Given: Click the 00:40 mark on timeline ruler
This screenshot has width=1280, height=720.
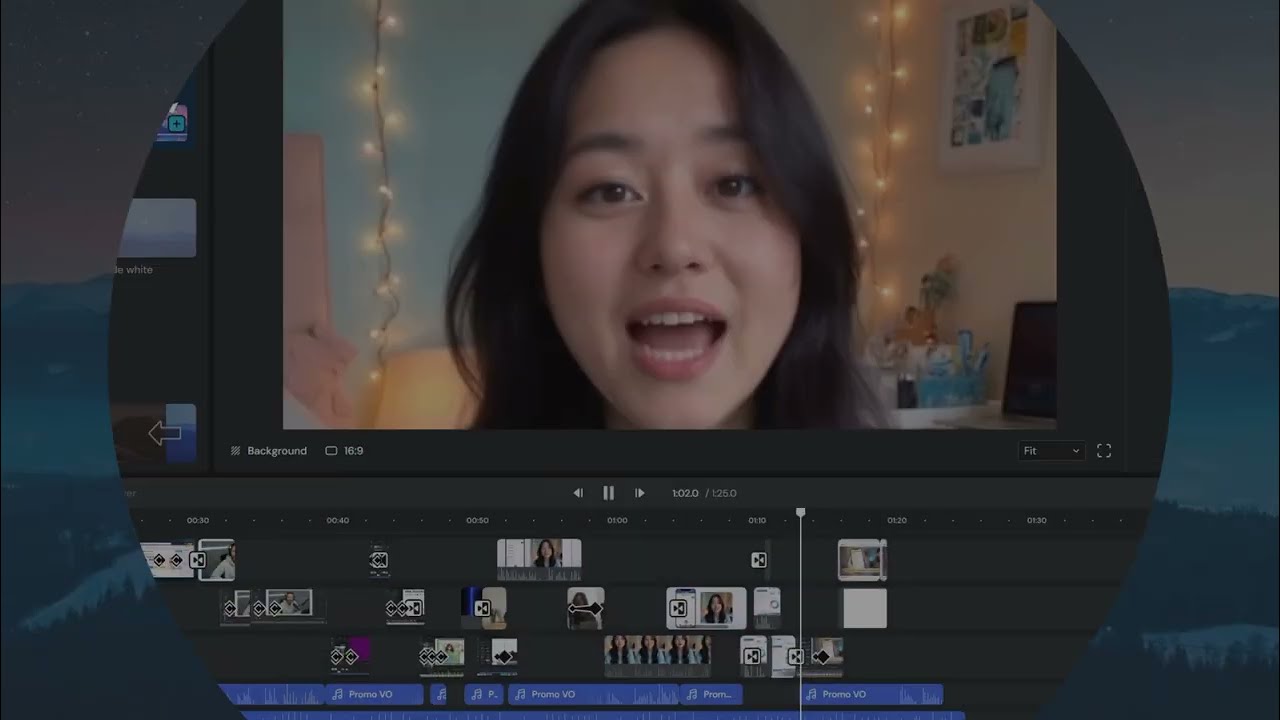Looking at the screenshot, I should coord(338,520).
